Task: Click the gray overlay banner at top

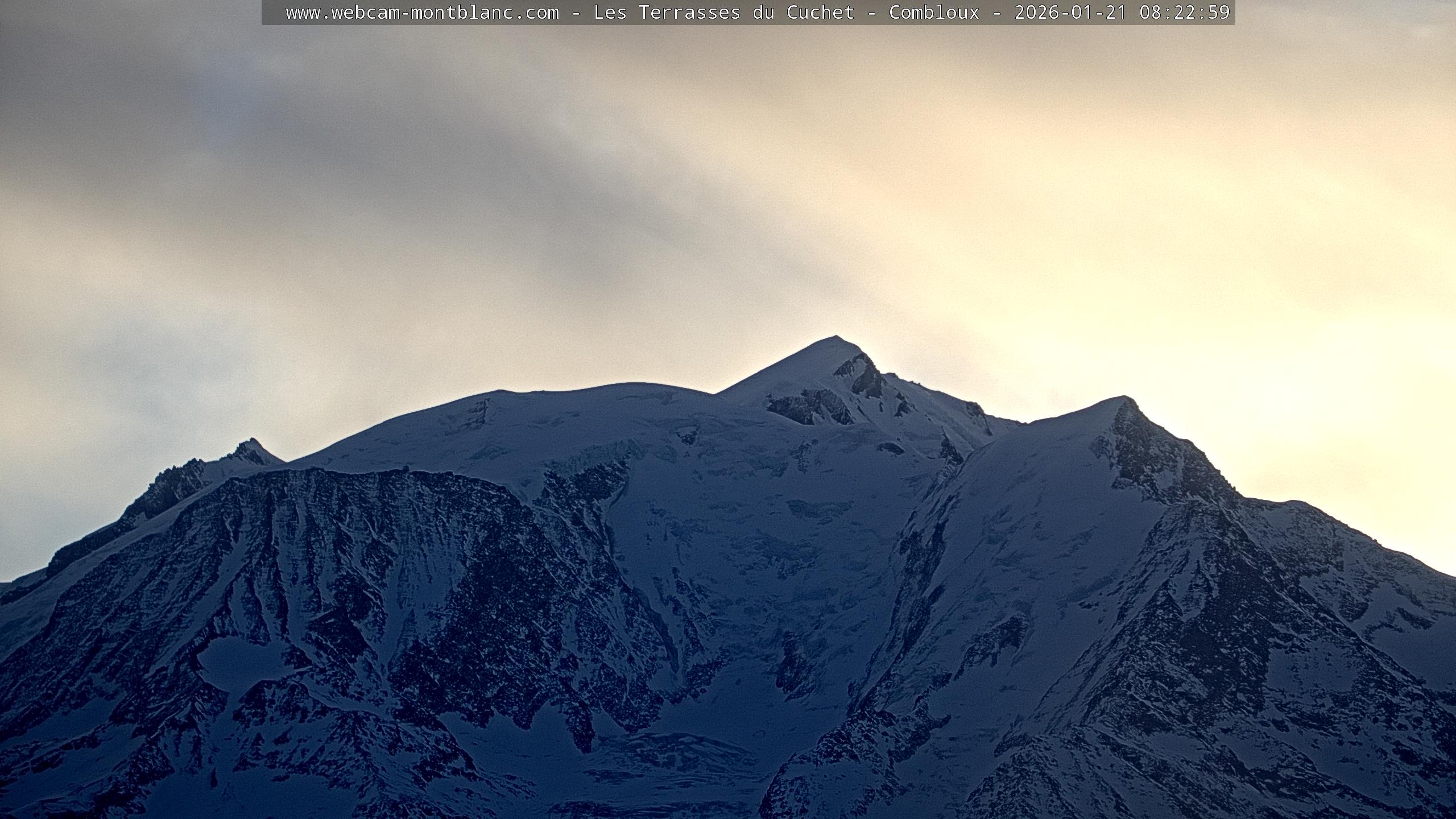Action: [273, 13]
